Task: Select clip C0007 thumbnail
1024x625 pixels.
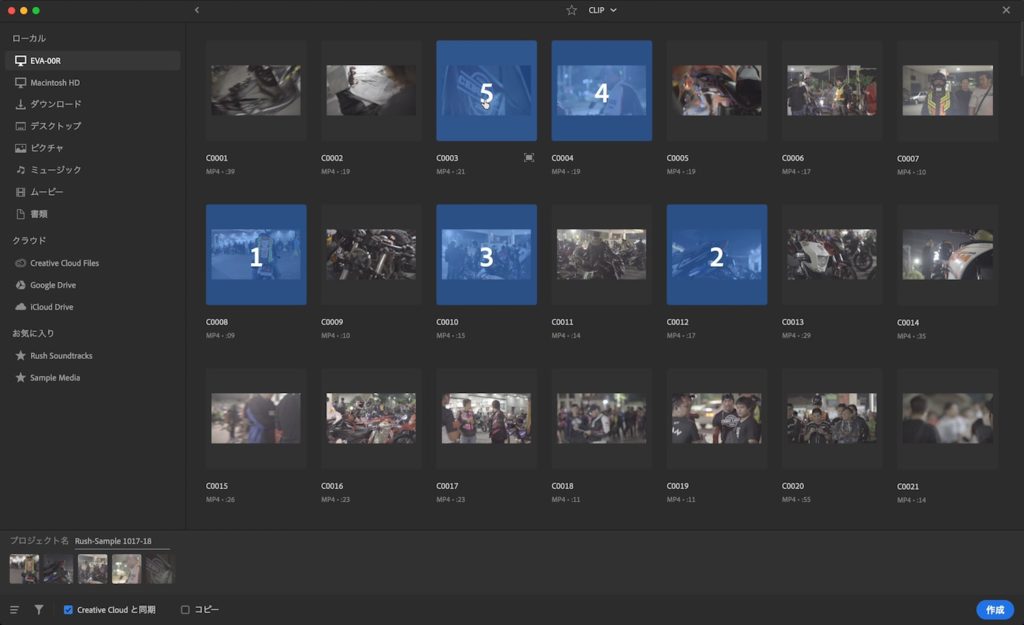Action: [948, 90]
